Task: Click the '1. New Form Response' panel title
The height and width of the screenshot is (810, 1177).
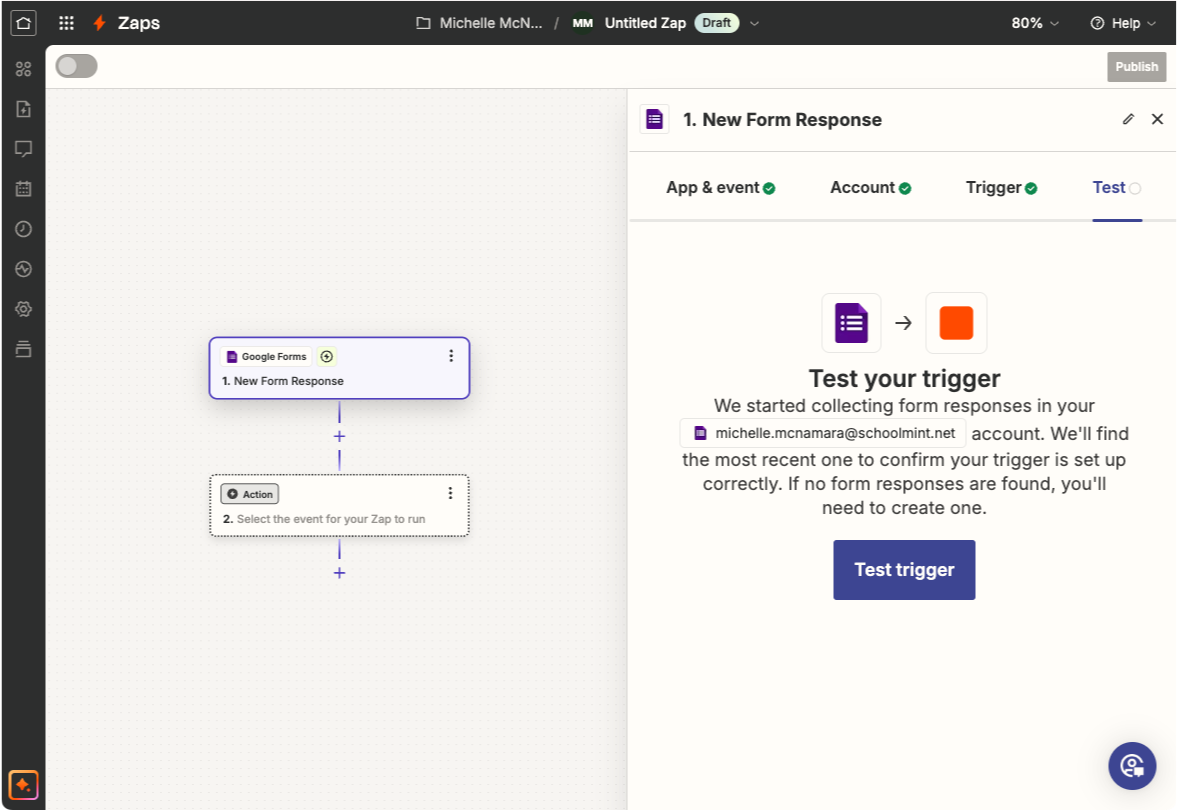Action: (782, 119)
